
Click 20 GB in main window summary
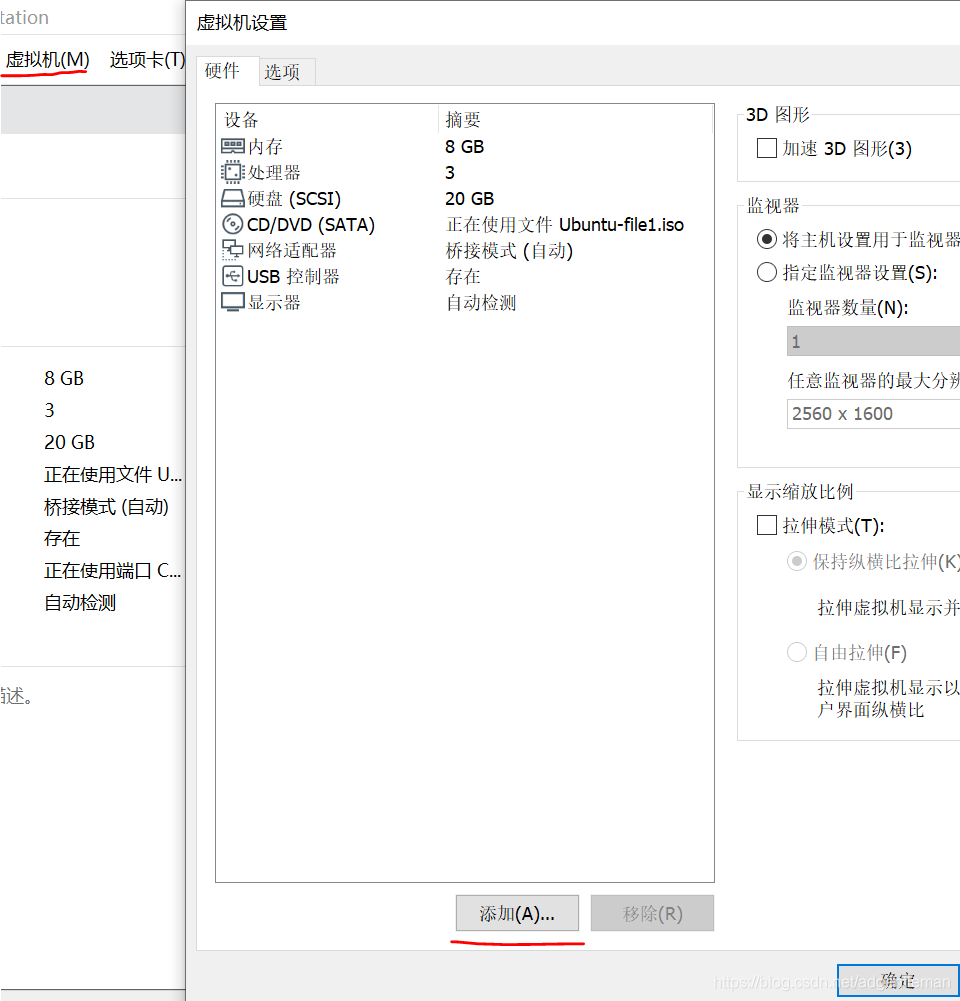click(70, 442)
